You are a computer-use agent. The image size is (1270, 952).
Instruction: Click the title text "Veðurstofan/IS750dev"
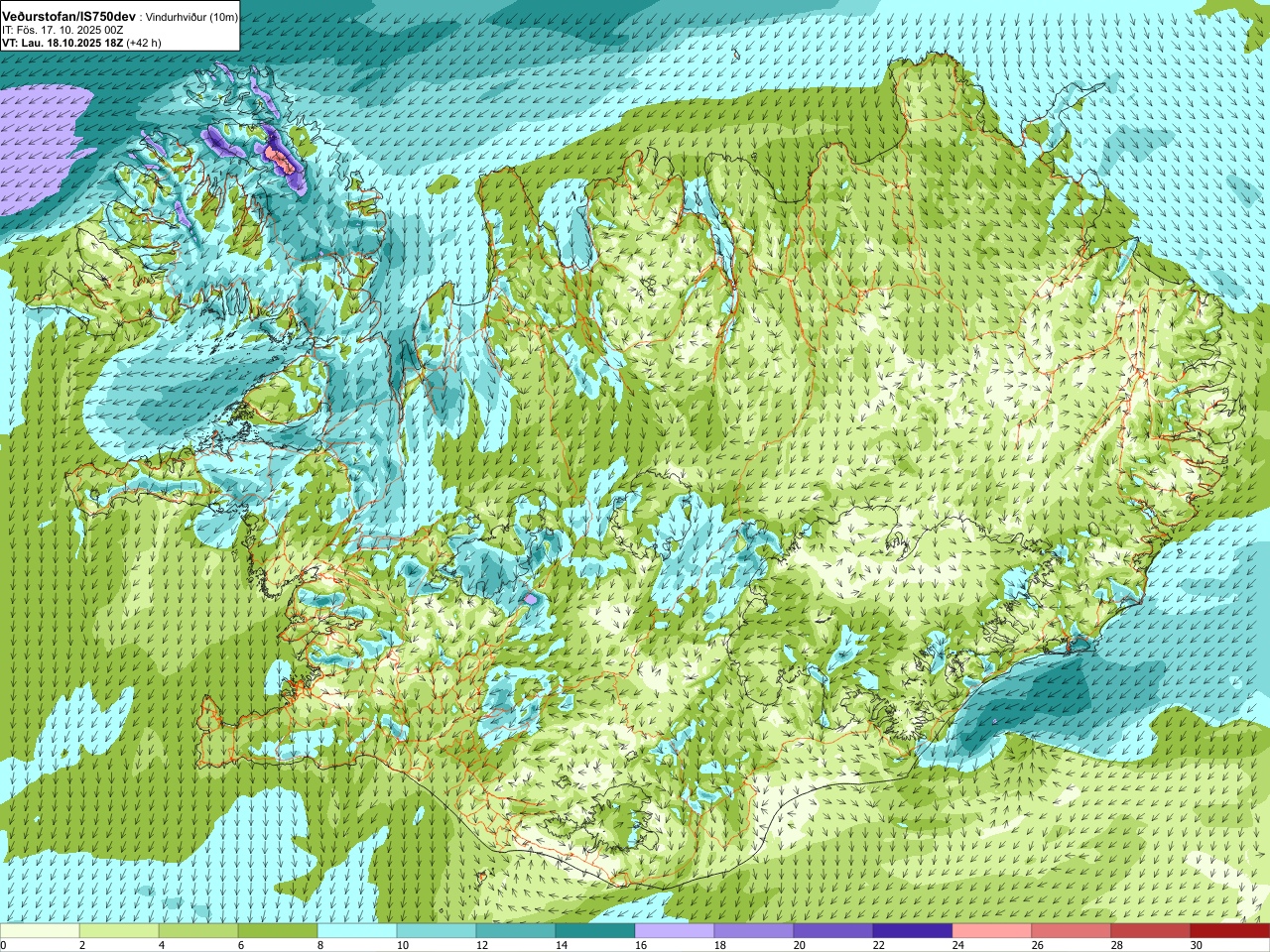pyautogui.click(x=69, y=17)
